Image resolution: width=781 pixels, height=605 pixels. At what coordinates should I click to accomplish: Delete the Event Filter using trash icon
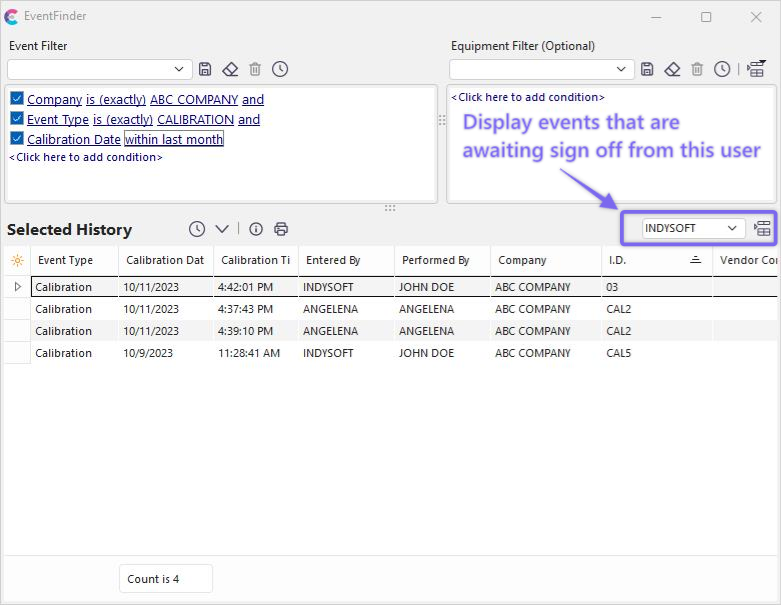tap(255, 69)
